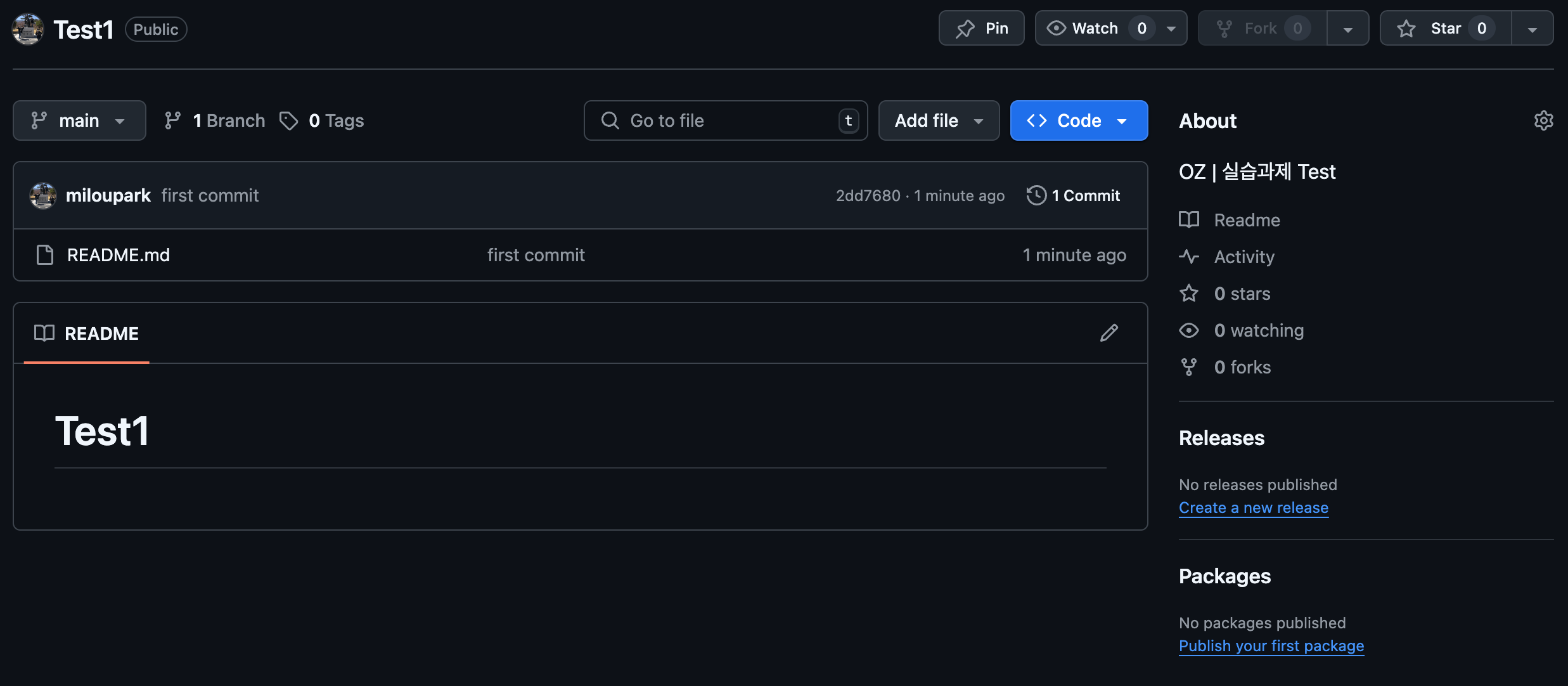Click the Test1 repository owner avatar

pyautogui.click(x=28, y=29)
